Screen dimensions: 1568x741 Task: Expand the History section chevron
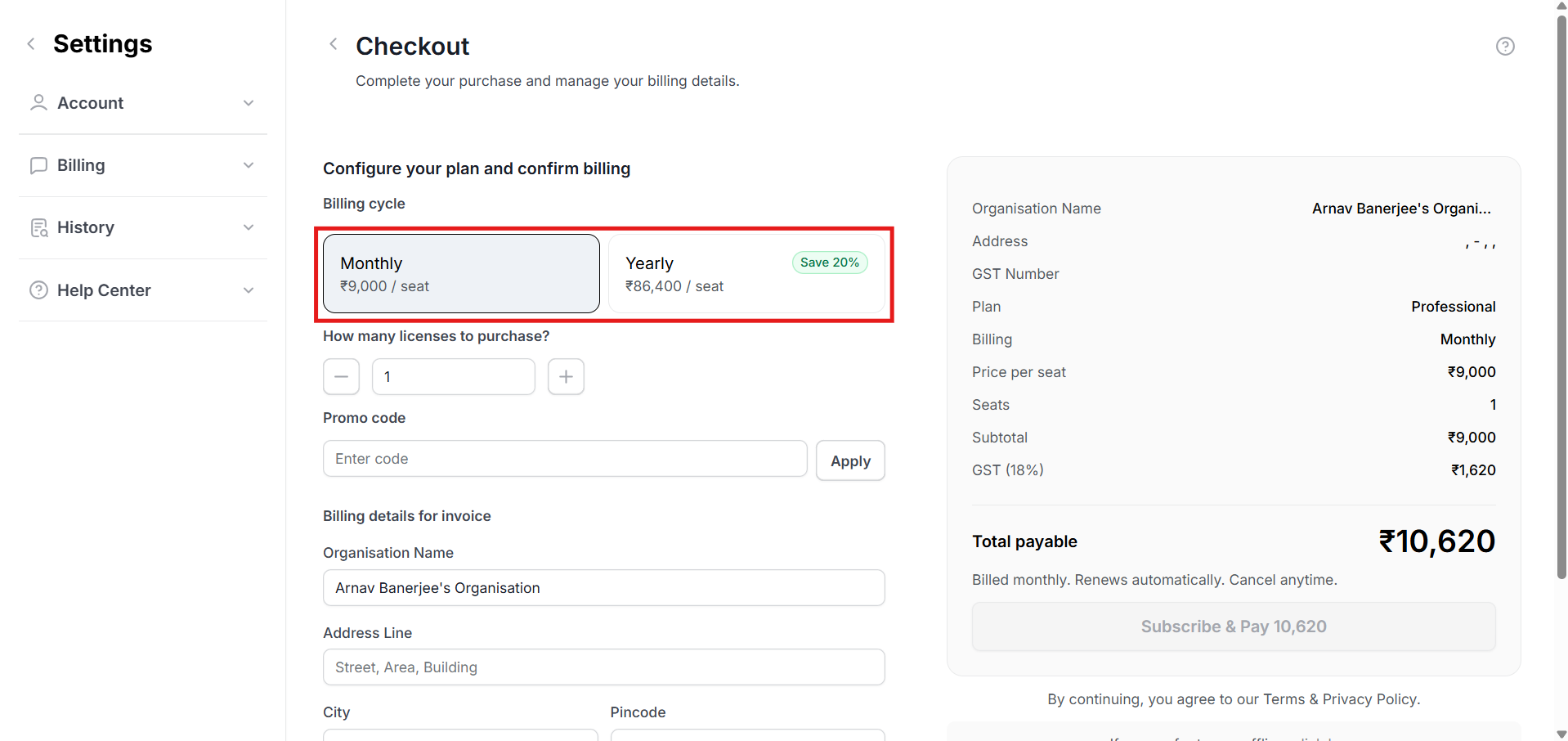point(249,227)
